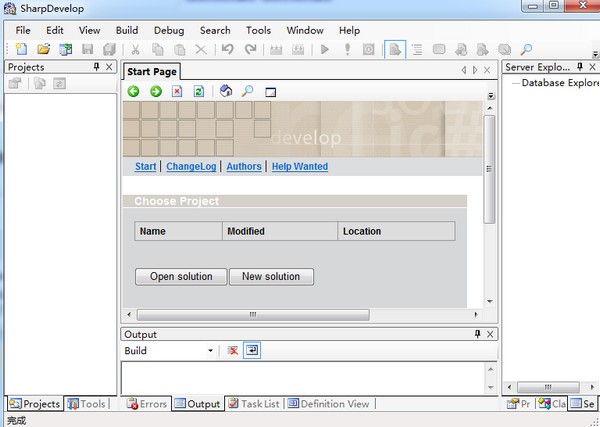Open the Edit menu
600x427 pixels.
[55, 30]
